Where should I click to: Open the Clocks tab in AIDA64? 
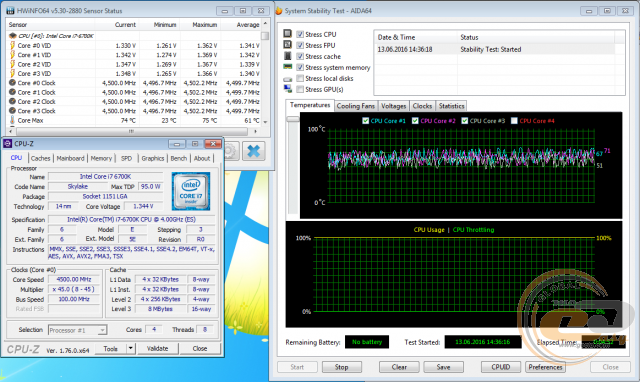[422, 106]
